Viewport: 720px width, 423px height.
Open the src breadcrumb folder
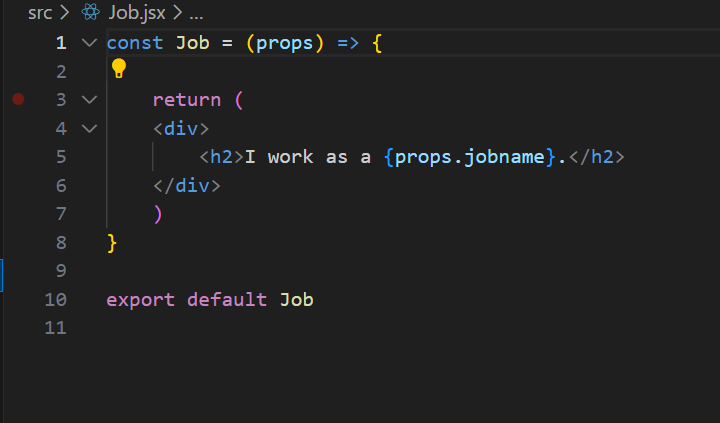(x=40, y=13)
